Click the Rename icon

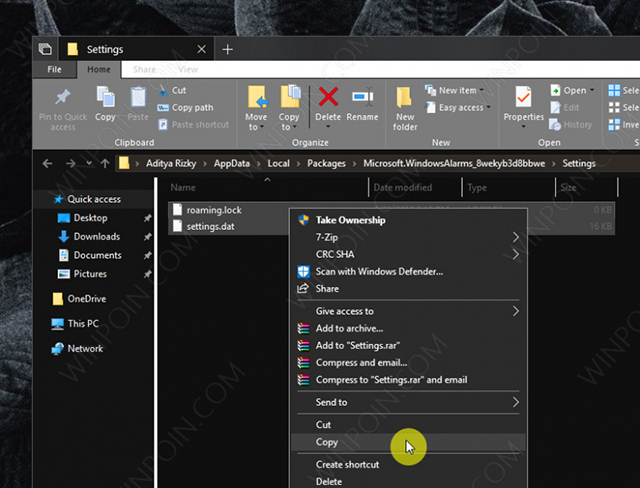point(362,97)
